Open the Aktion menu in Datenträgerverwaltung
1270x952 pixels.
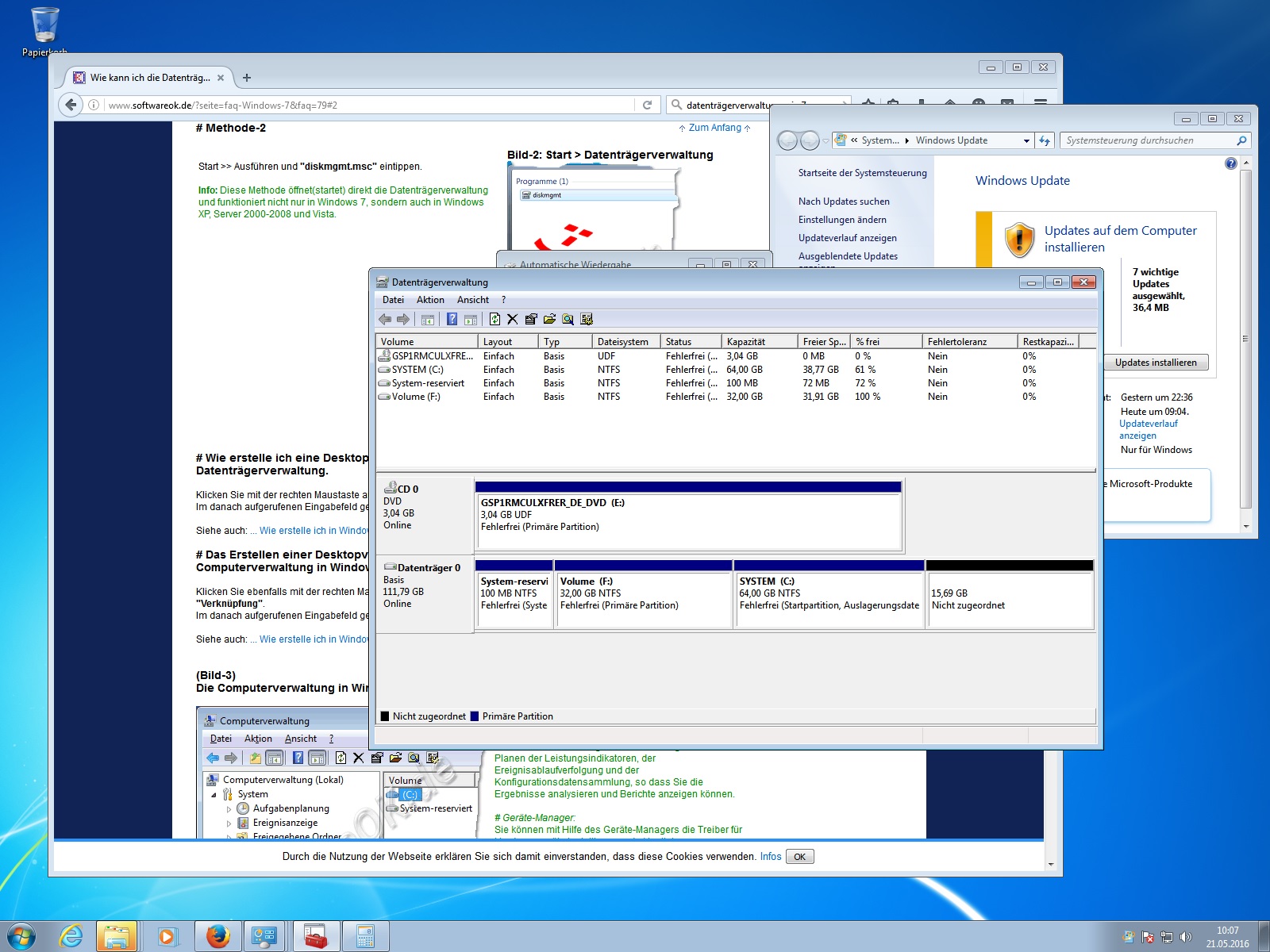(430, 300)
